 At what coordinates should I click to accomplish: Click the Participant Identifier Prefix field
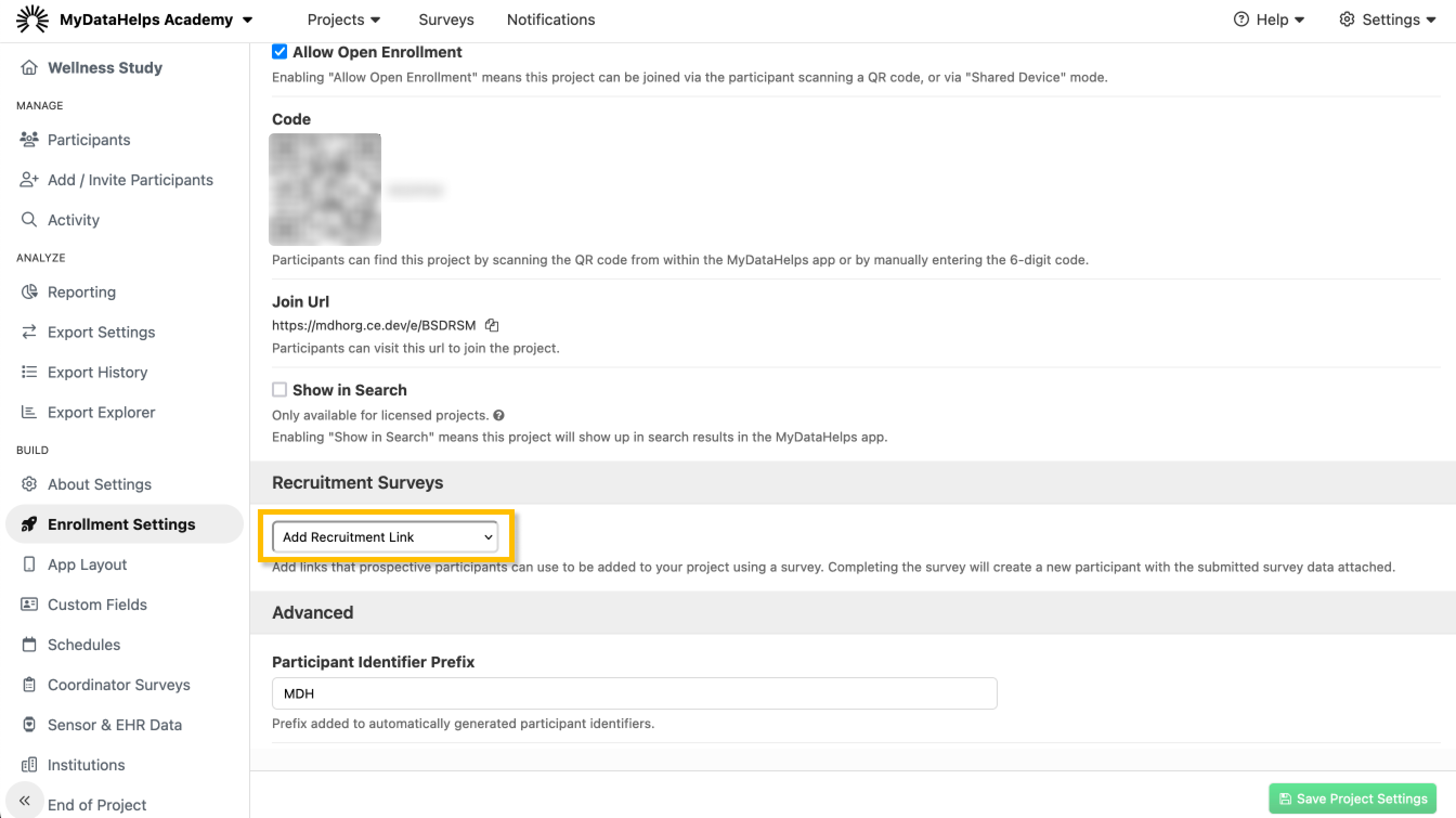pyautogui.click(x=634, y=693)
